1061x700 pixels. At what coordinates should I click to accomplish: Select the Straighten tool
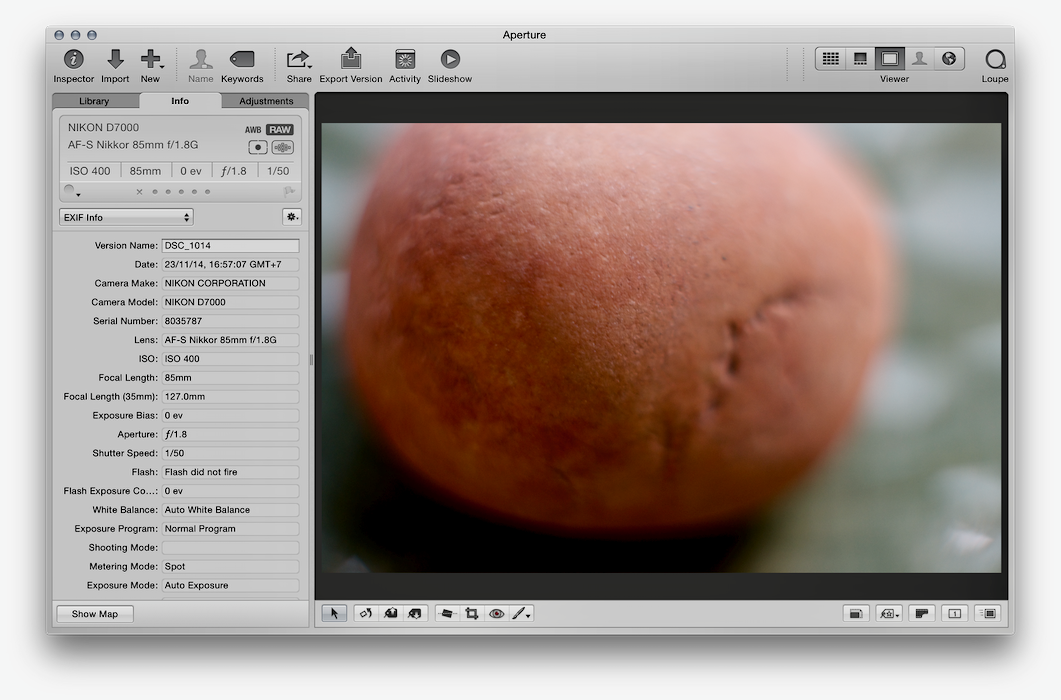[447, 613]
